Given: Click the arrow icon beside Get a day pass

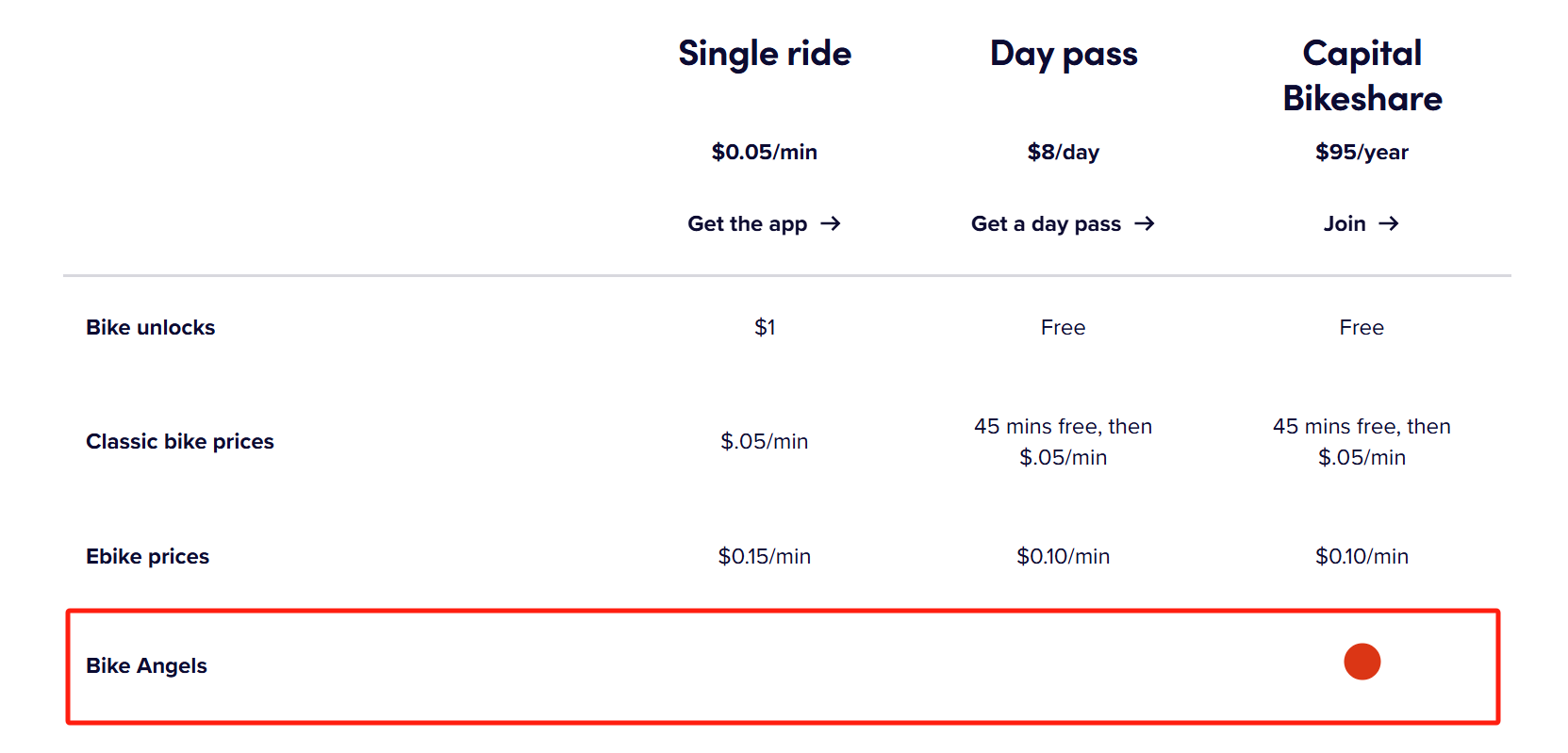Looking at the screenshot, I should click(x=1144, y=223).
